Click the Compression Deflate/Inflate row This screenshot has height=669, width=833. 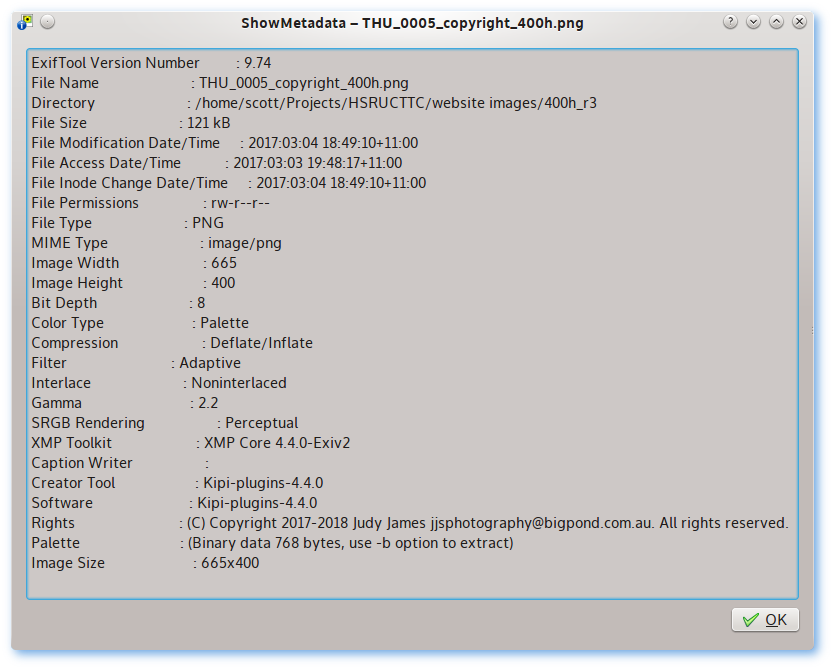point(172,343)
